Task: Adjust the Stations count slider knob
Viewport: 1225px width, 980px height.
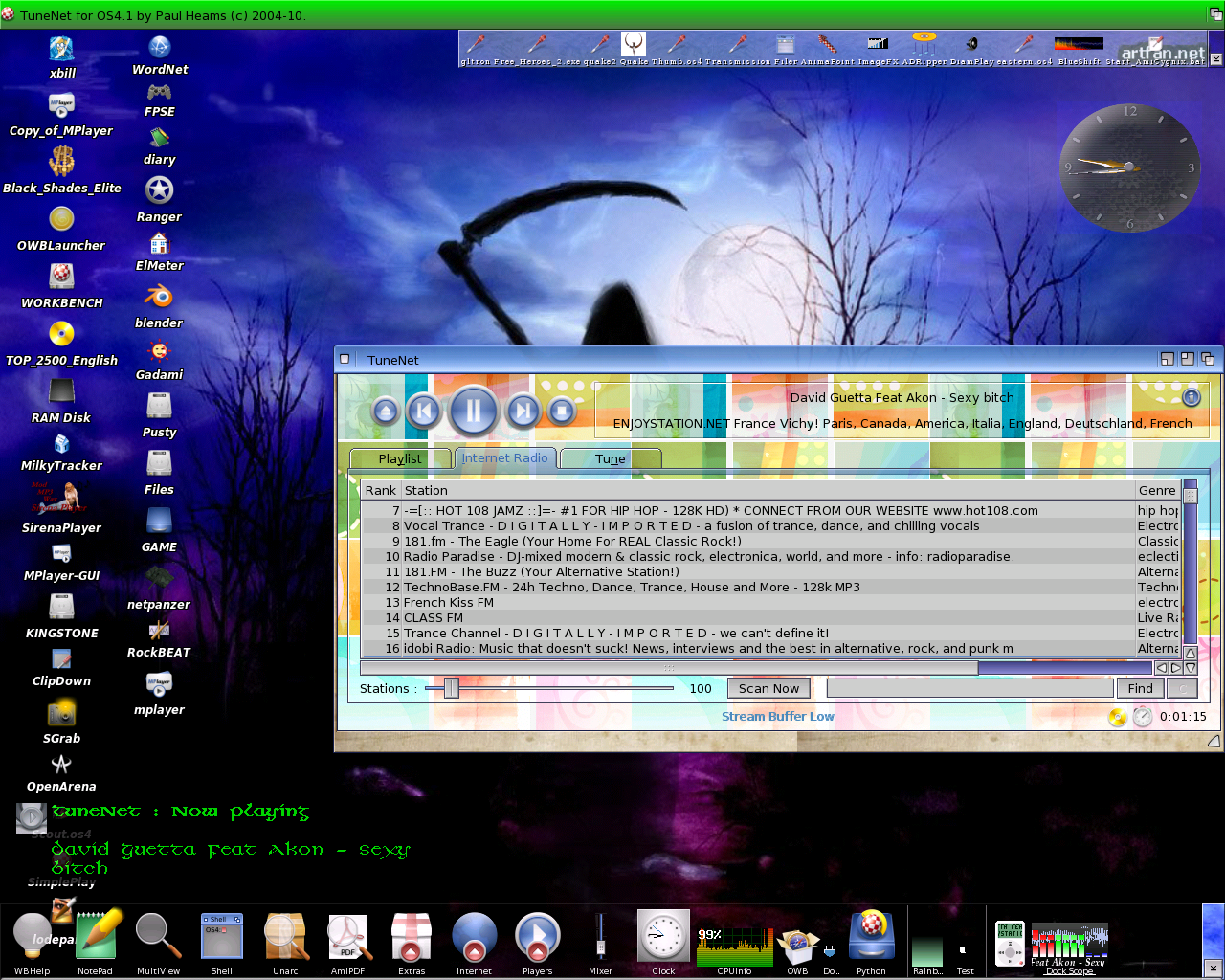Action: (x=451, y=688)
